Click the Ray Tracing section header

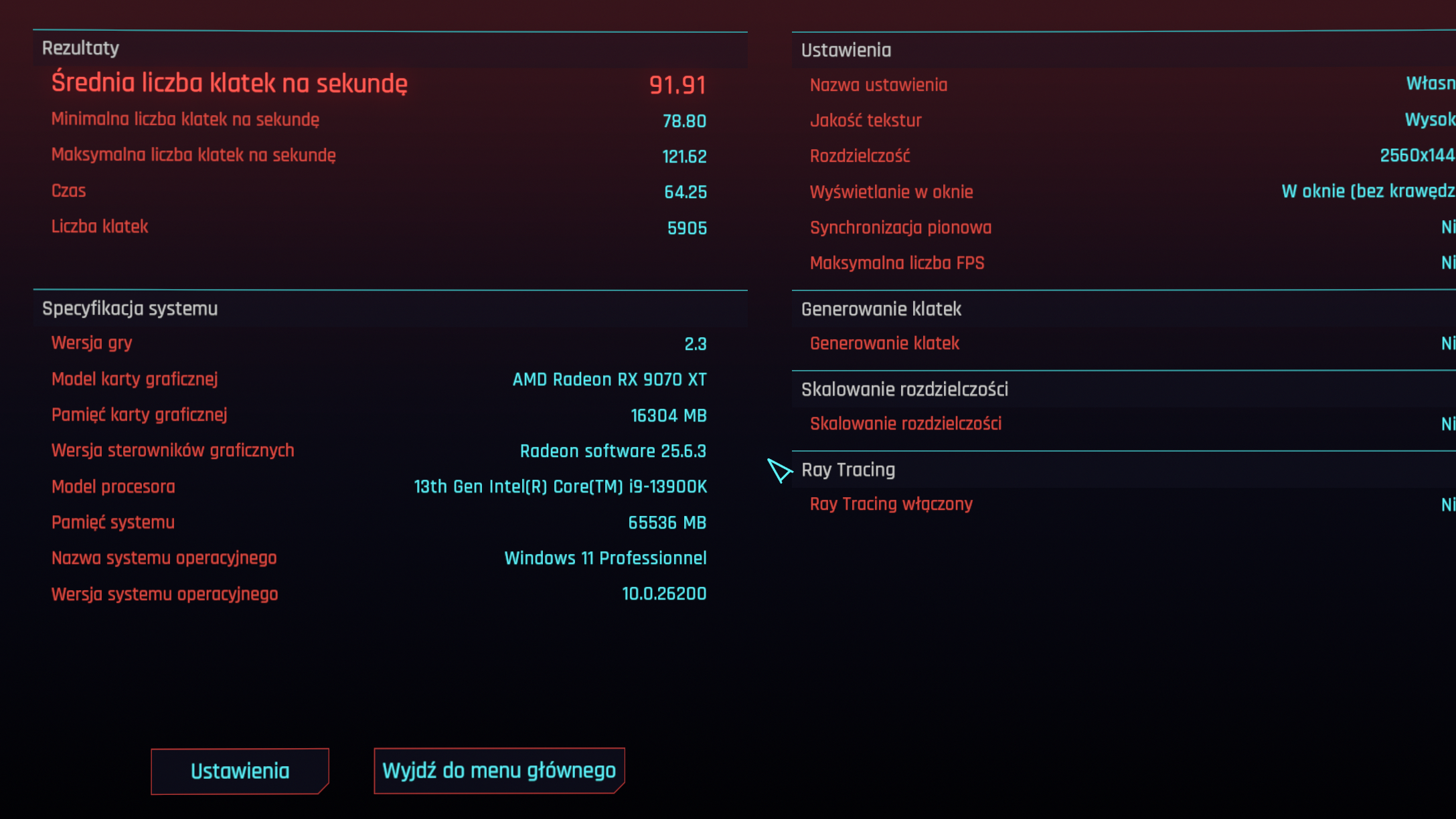tap(848, 470)
